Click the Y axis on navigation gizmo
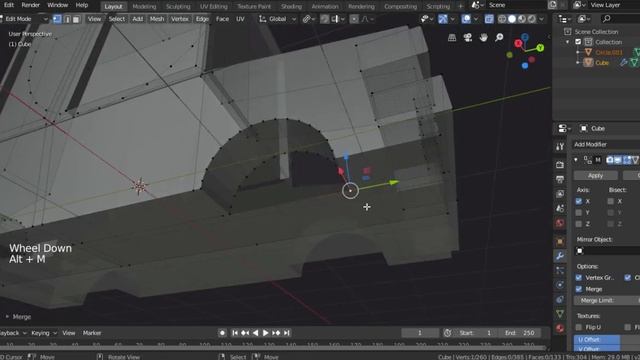The width and height of the screenshot is (640, 360). pyautogui.click(x=540, y=48)
